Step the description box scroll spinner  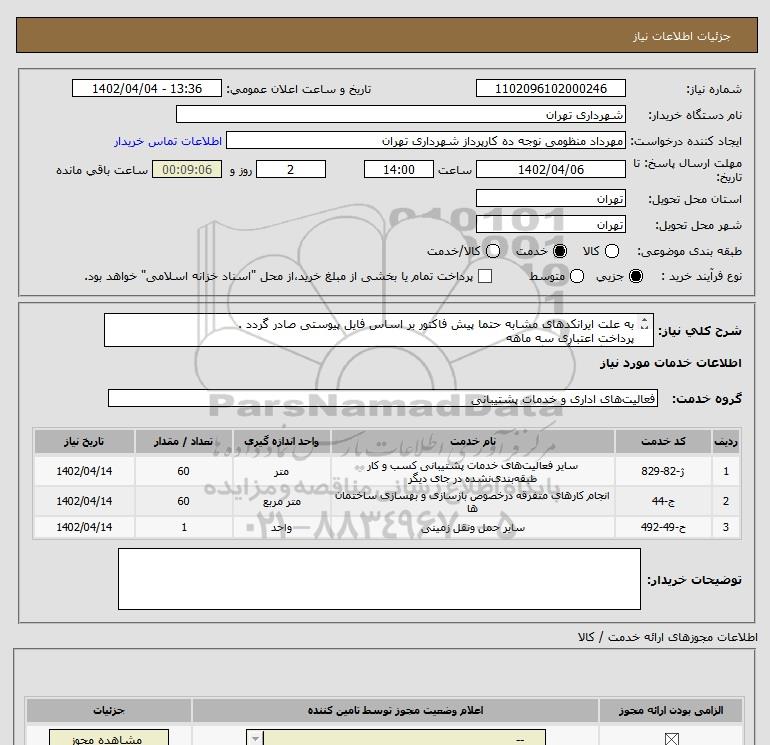[645, 323]
